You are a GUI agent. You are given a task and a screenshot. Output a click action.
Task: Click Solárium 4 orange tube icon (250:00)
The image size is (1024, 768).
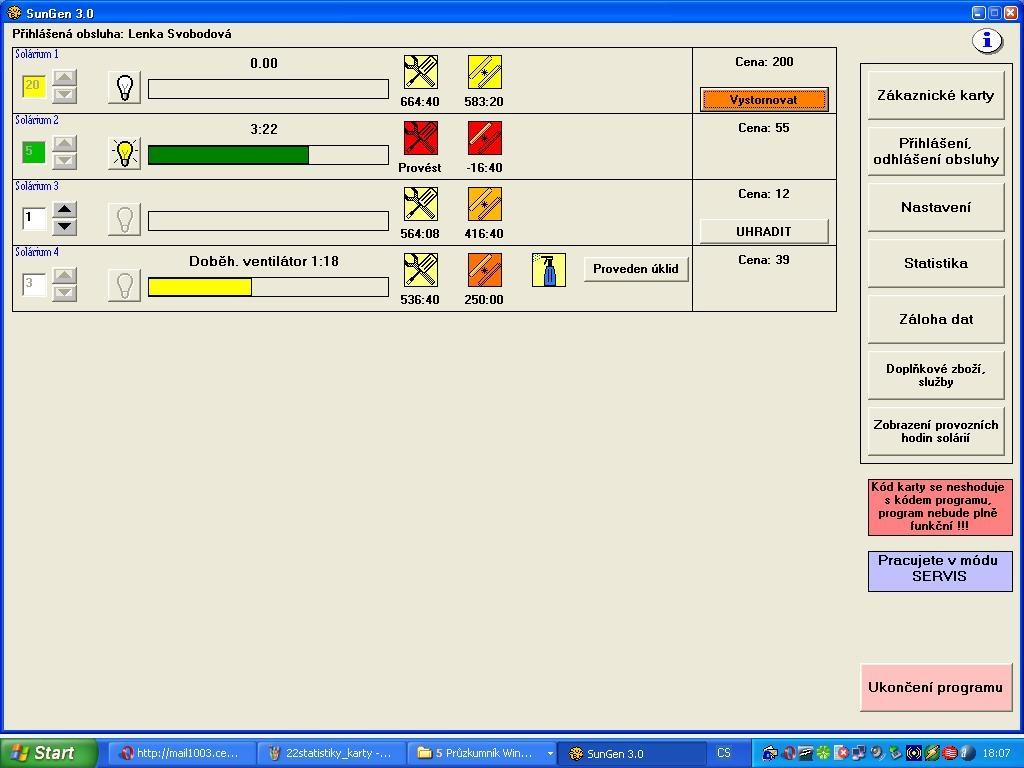(485, 270)
